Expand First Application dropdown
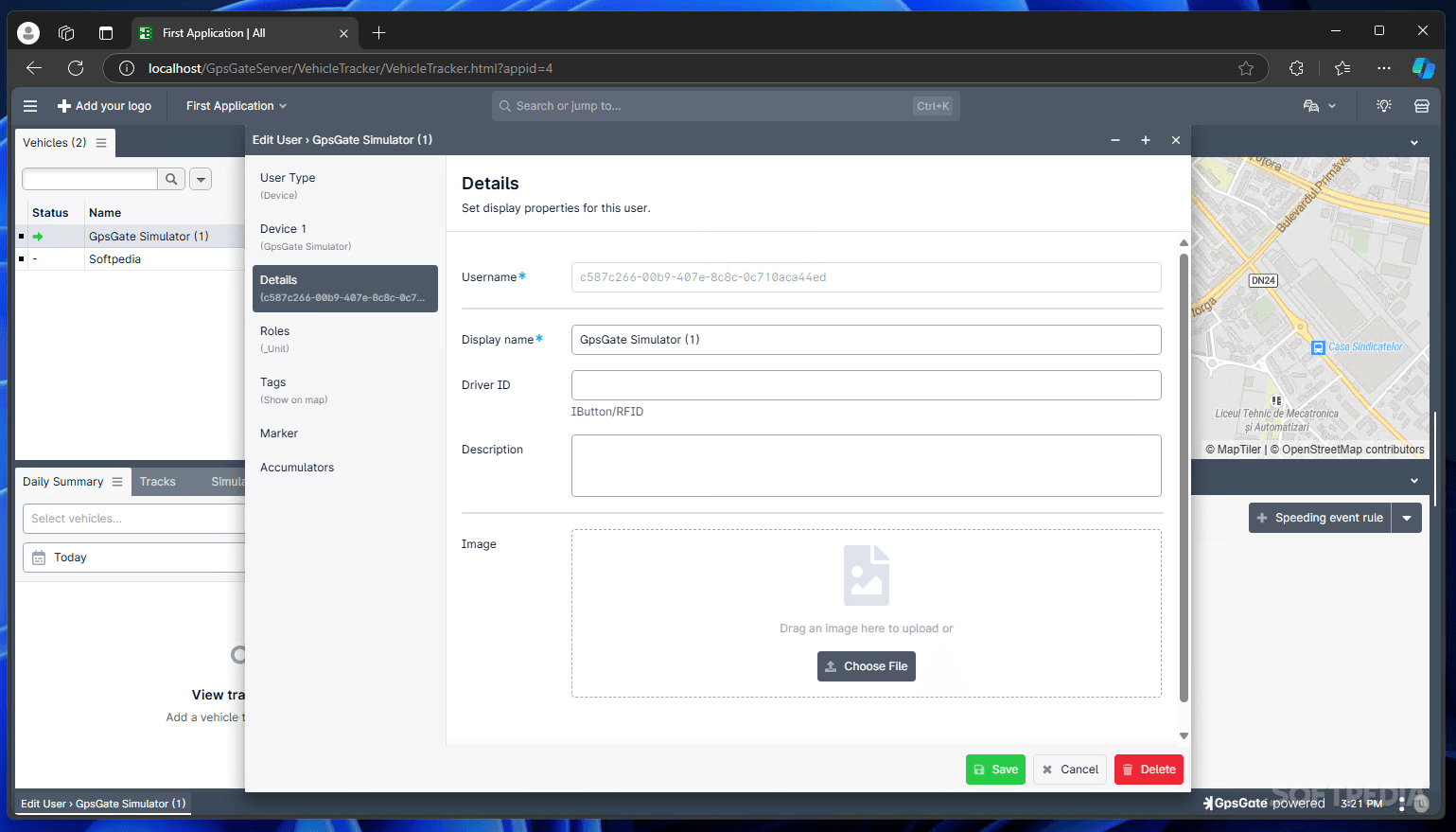The height and width of the screenshot is (832, 1456). (x=236, y=106)
